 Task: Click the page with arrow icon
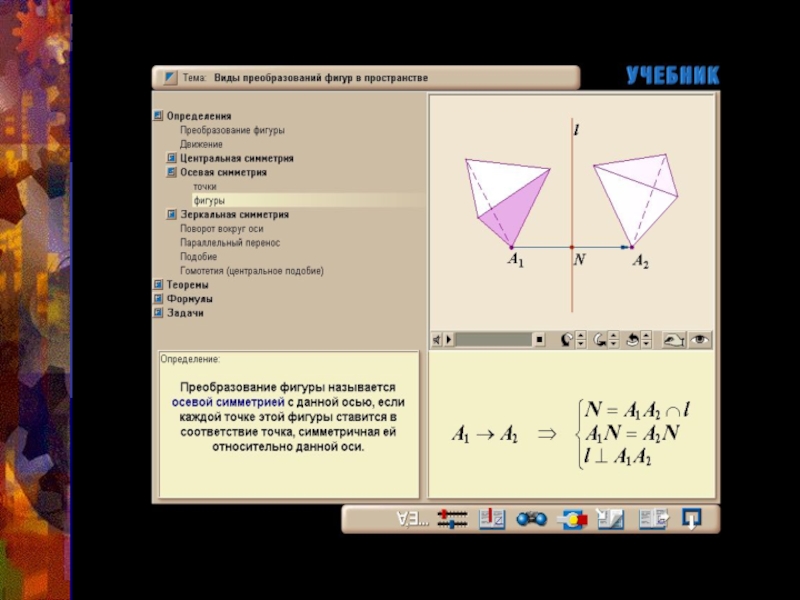(610, 519)
